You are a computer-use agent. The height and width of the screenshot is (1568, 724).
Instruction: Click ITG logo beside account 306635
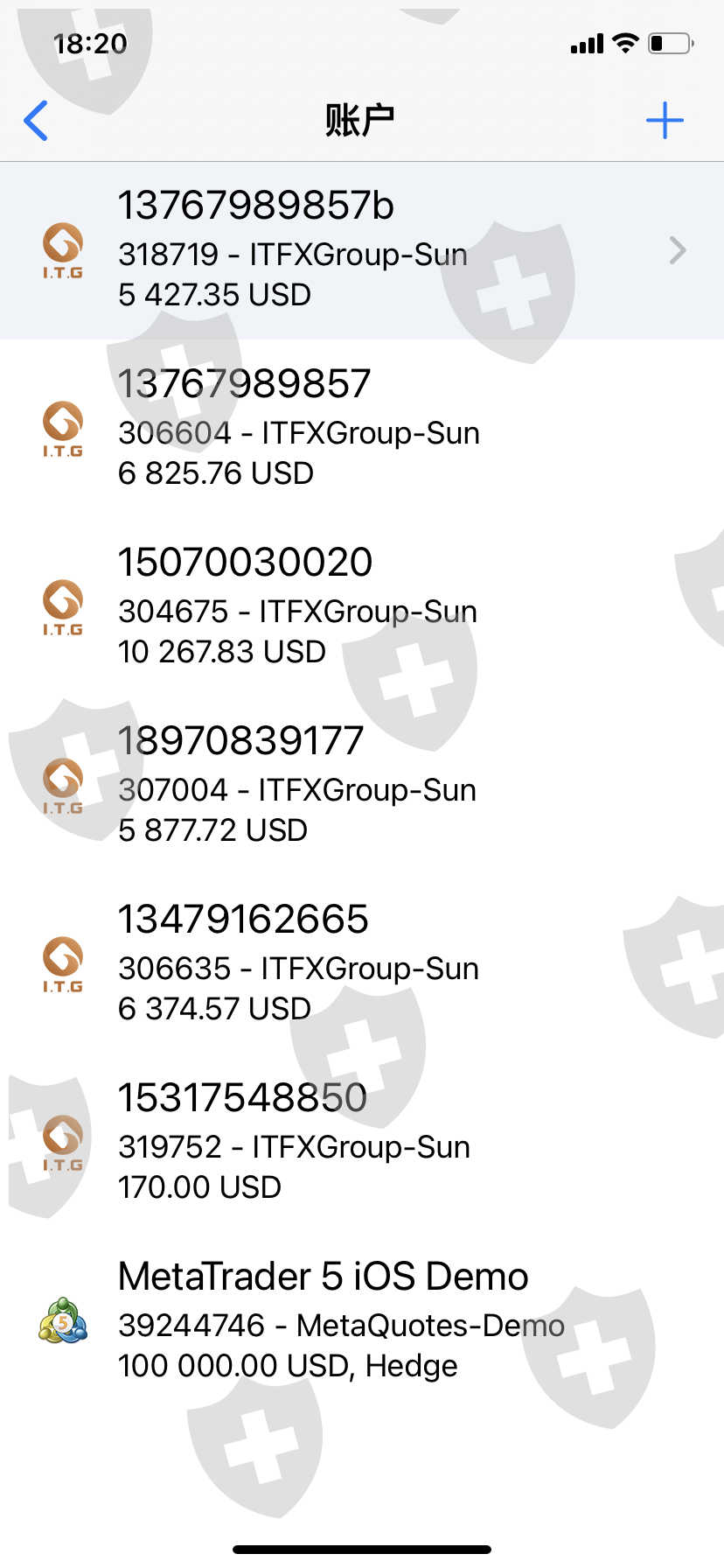coord(63,964)
